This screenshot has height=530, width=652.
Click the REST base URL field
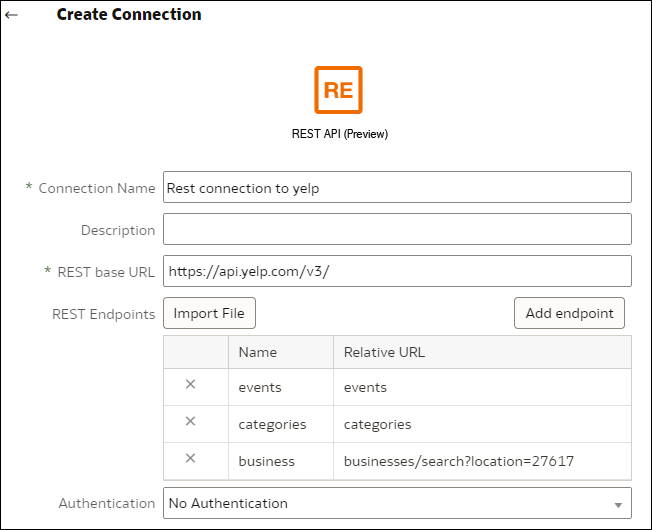click(397, 271)
